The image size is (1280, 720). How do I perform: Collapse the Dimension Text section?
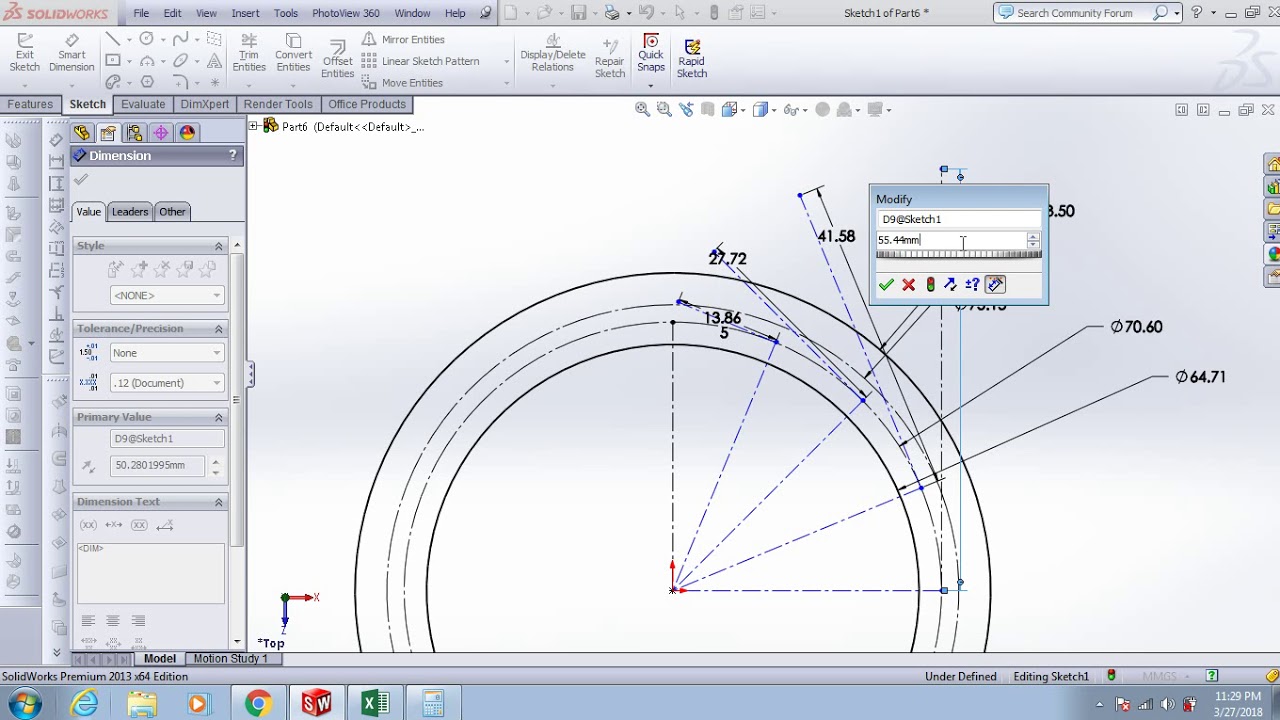point(218,502)
